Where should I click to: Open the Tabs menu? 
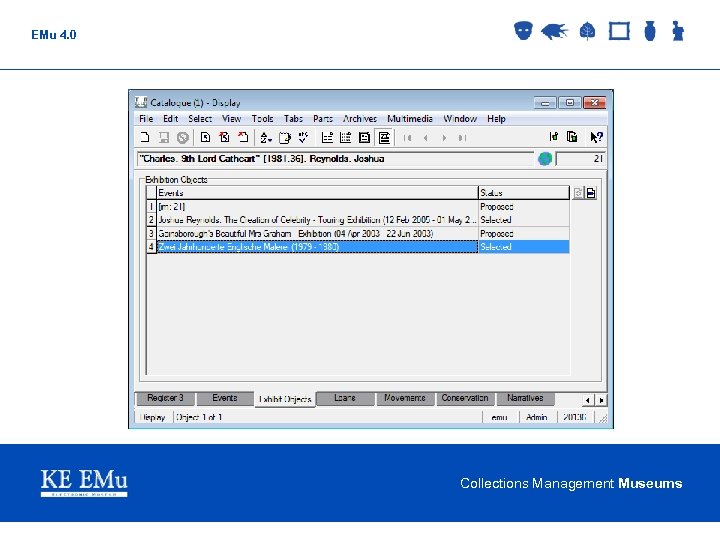(293, 118)
